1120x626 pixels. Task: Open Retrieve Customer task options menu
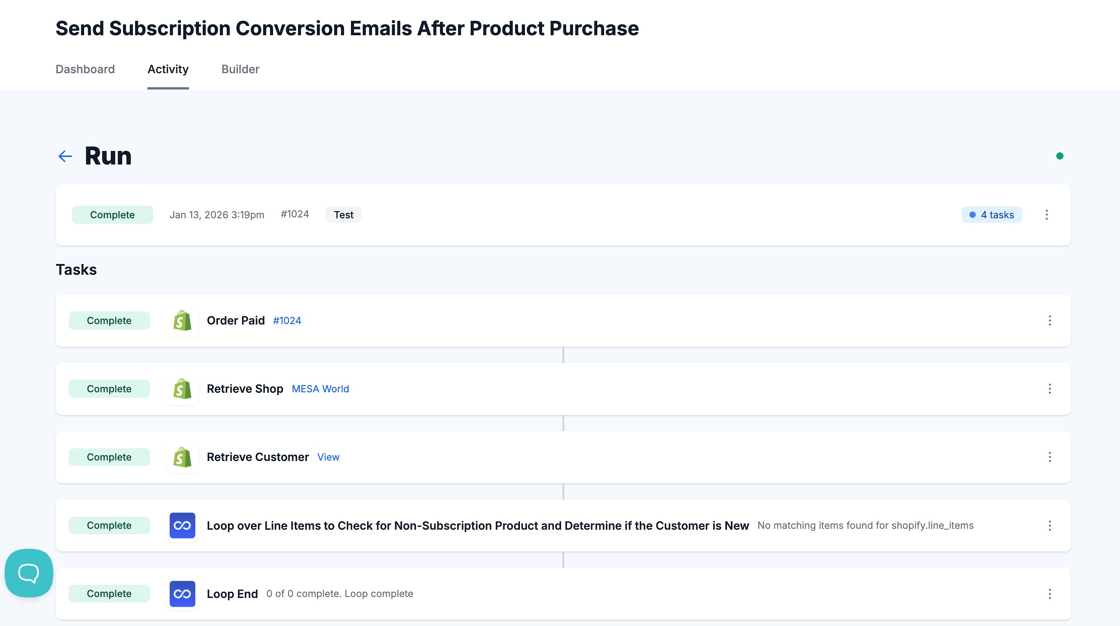coord(1049,457)
